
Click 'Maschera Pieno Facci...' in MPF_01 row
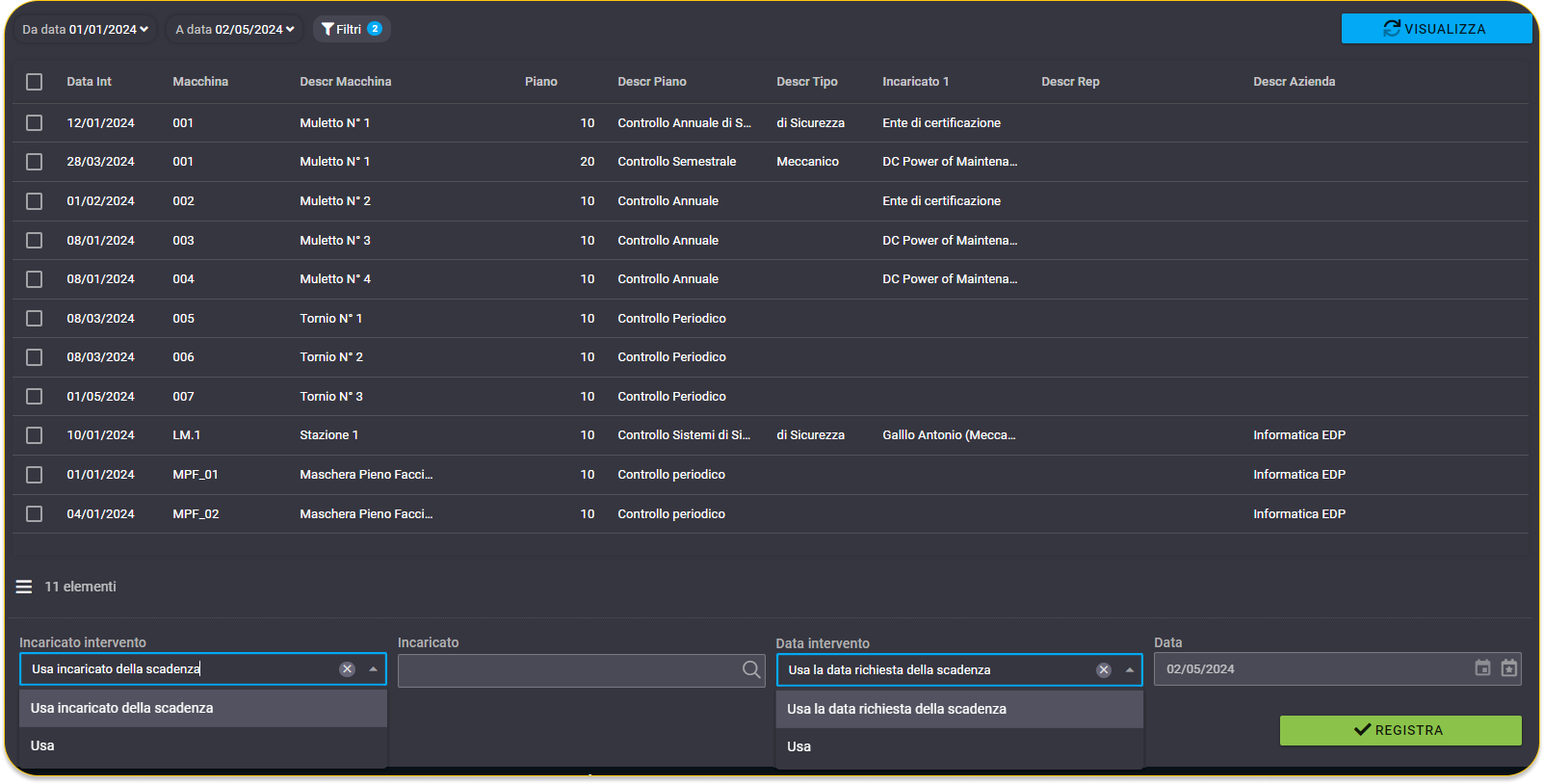coord(367,475)
